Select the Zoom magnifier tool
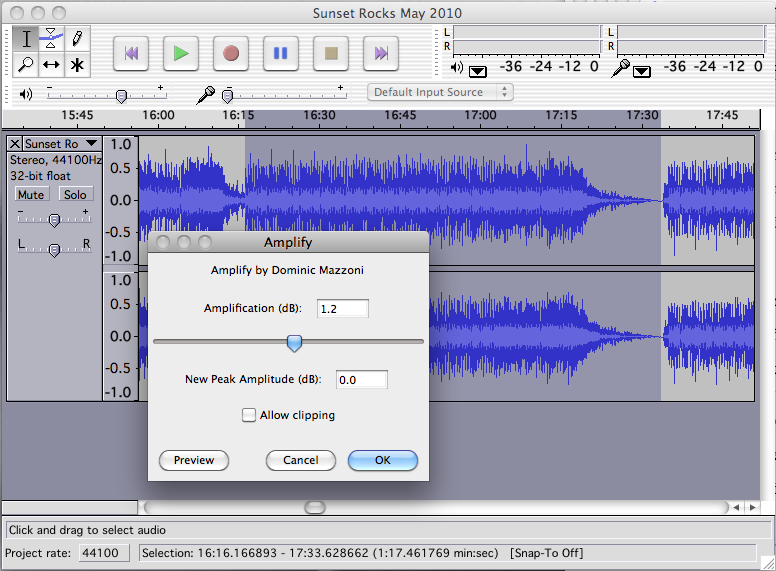Viewport: 776px width, 571px height. 26,64
